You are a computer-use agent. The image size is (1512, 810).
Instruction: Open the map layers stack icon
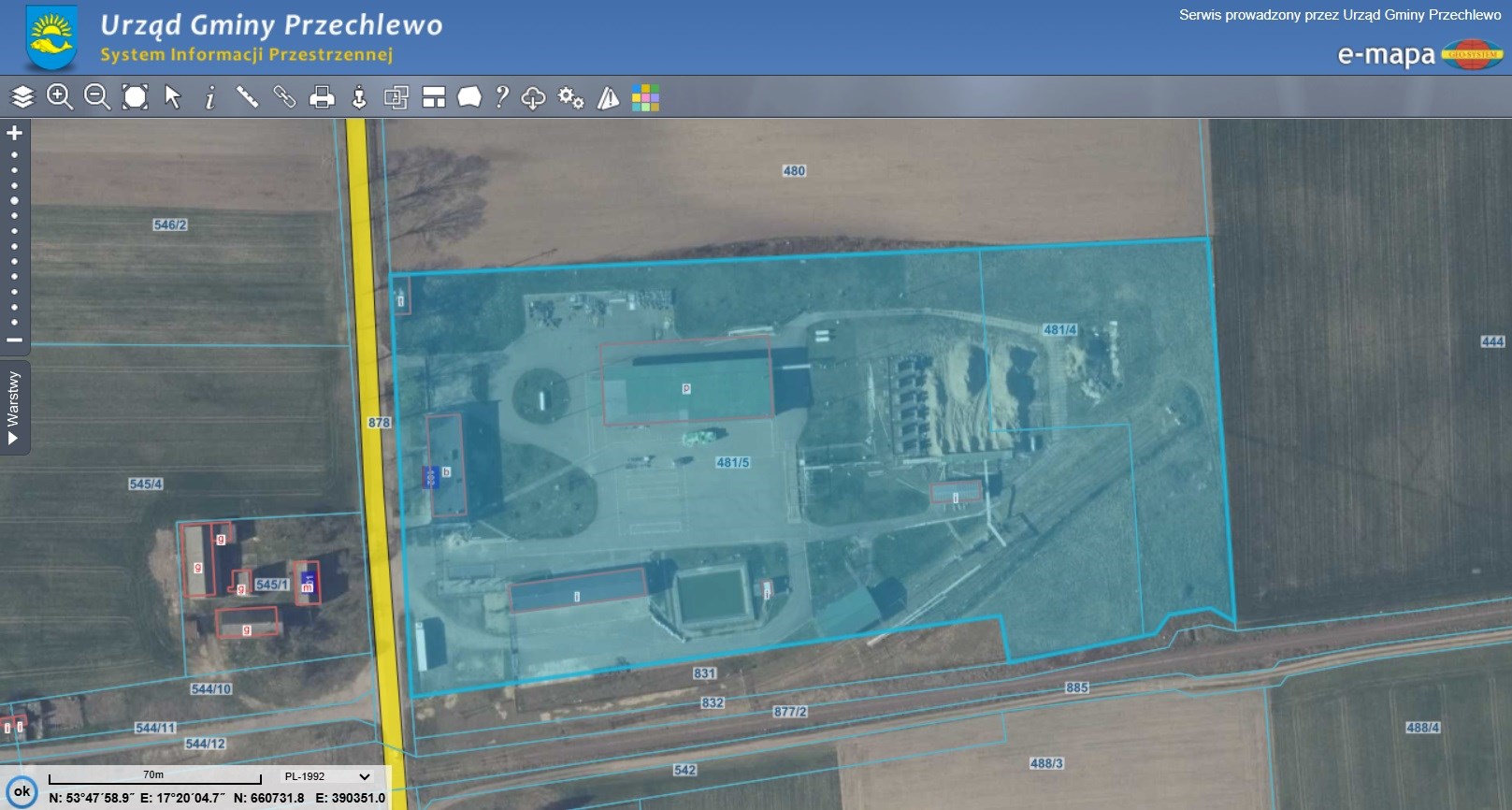[x=22, y=97]
